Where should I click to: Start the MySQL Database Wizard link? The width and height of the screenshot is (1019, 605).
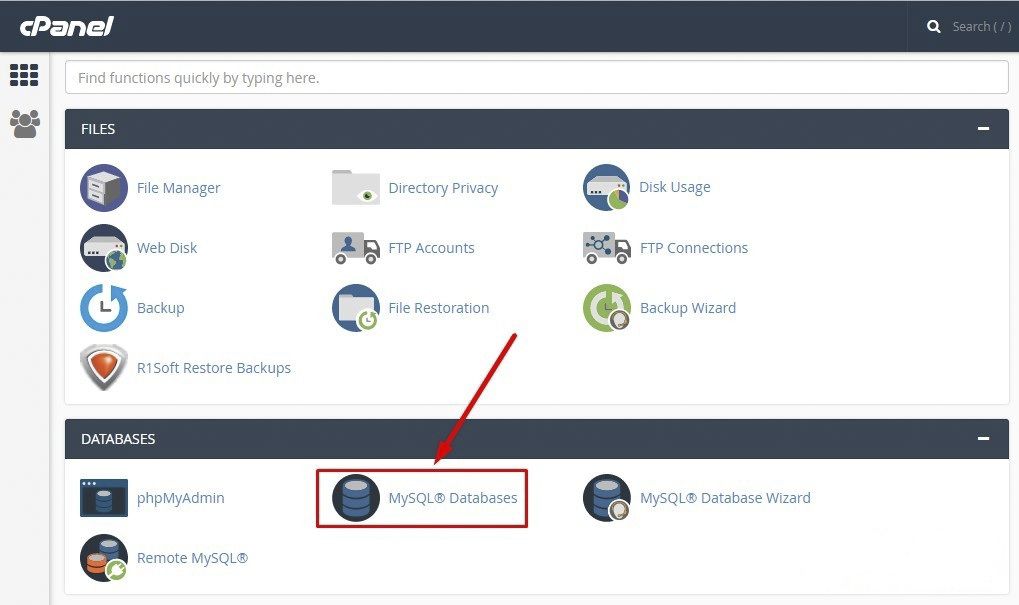(725, 498)
